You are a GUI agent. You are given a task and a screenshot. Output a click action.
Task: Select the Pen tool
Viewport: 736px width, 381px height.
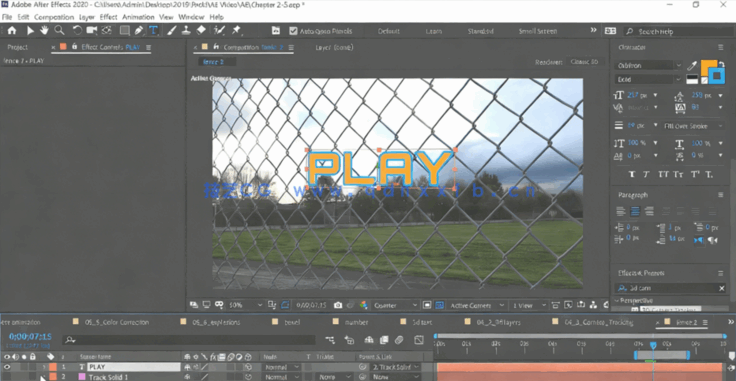coord(139,30)
